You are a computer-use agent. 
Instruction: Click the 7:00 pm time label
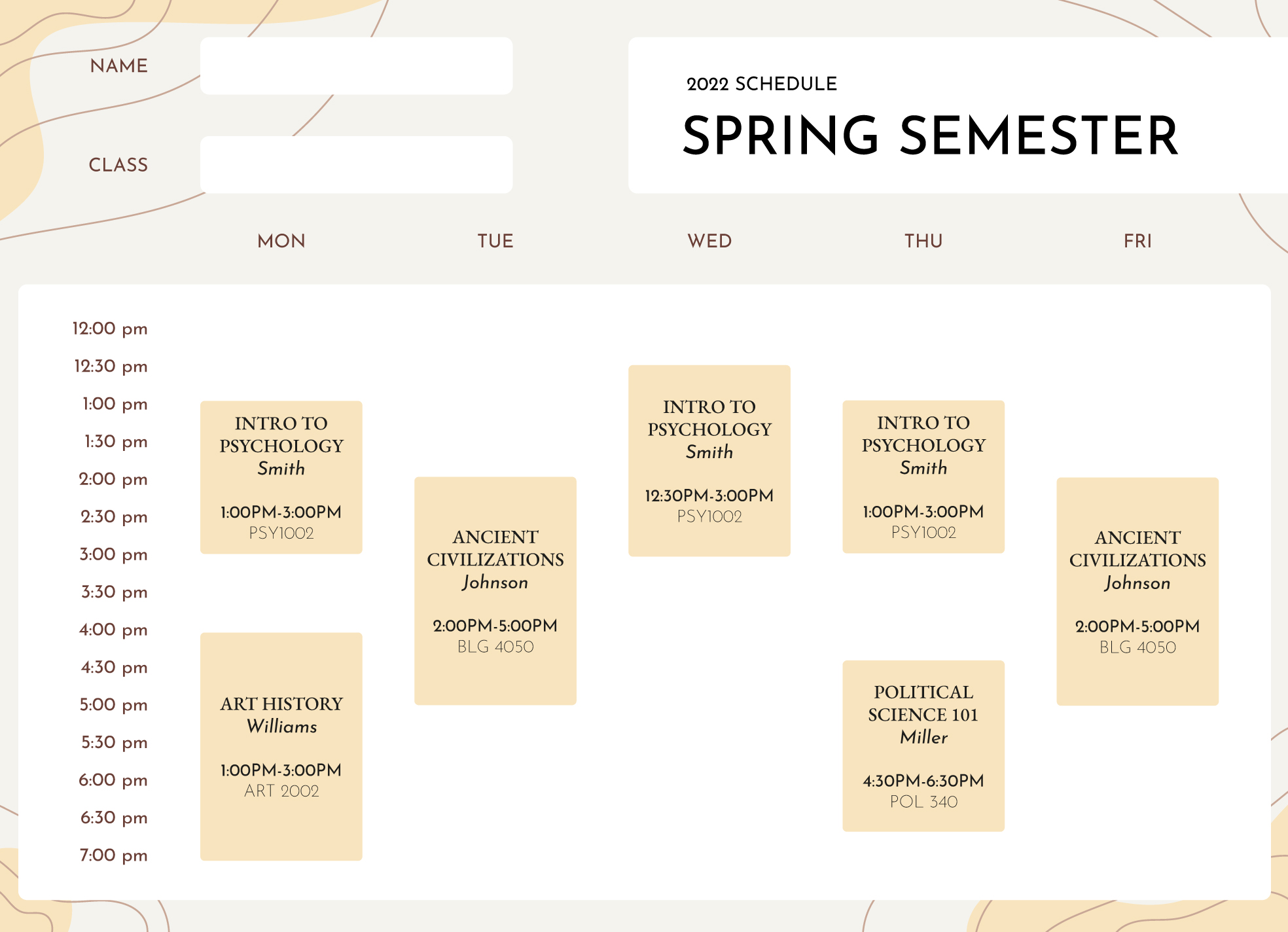113,855
